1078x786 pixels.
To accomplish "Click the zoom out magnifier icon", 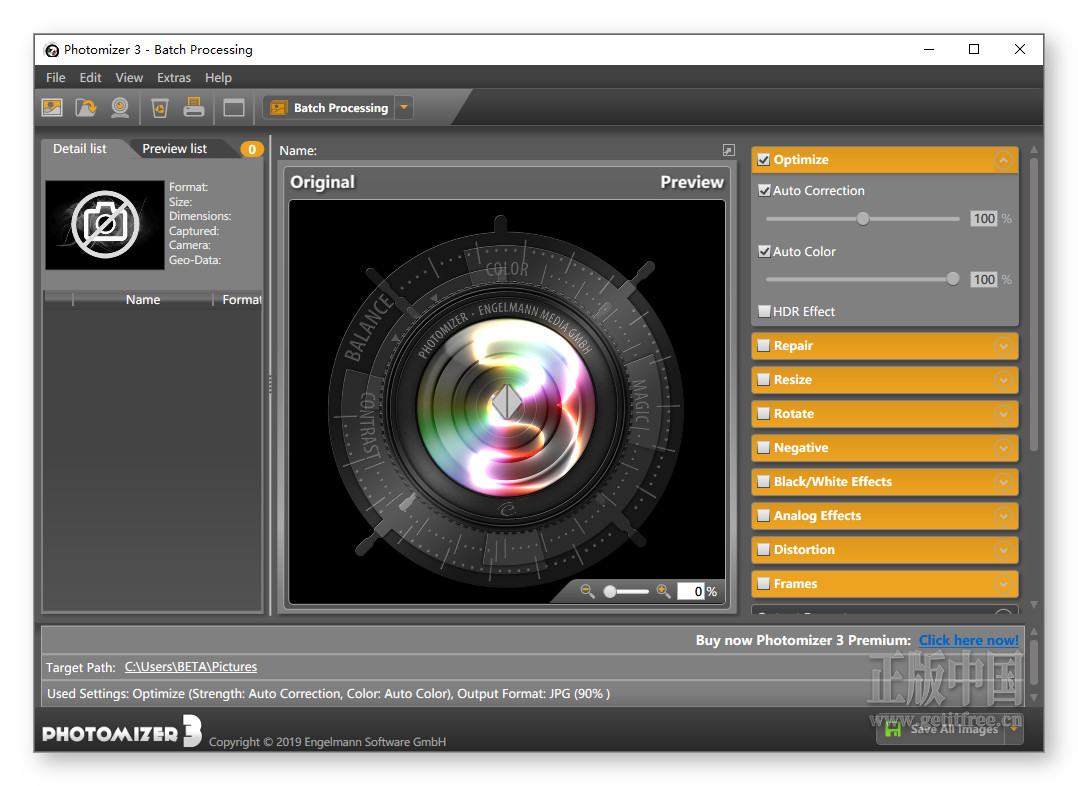I will 587,591.
